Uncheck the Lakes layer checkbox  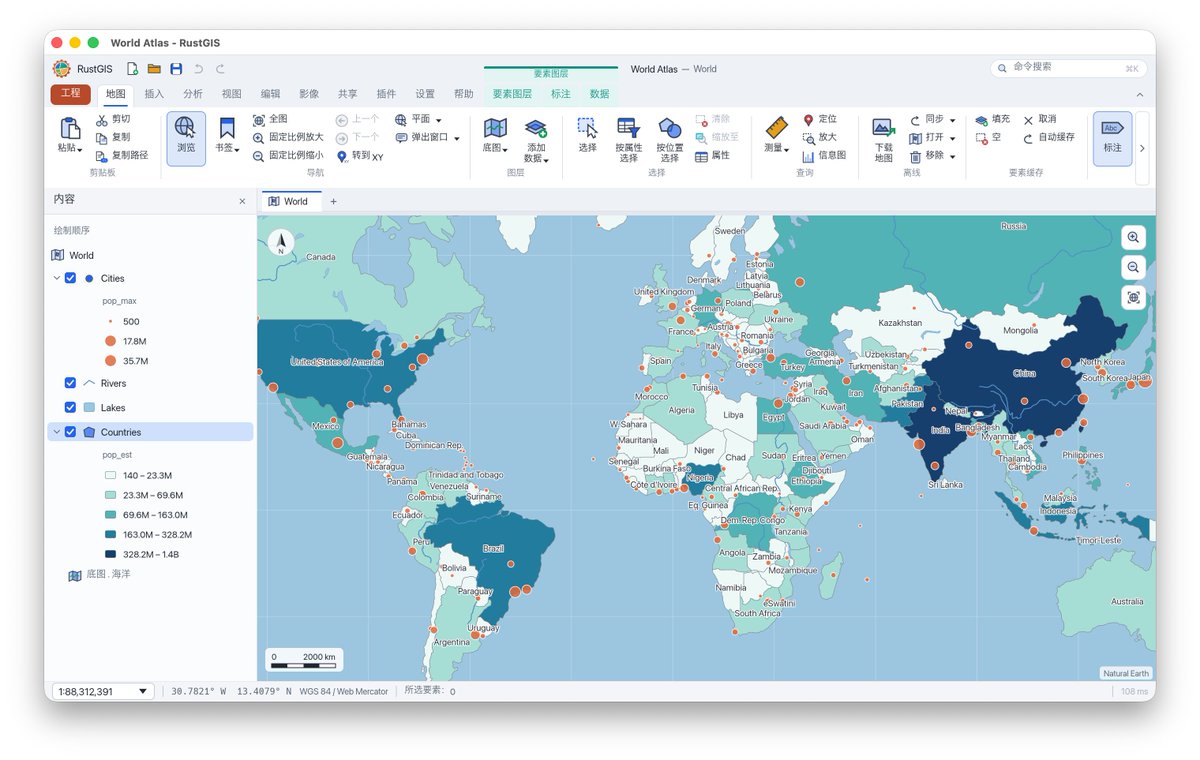pyautogui.click(x=70, y=407)
